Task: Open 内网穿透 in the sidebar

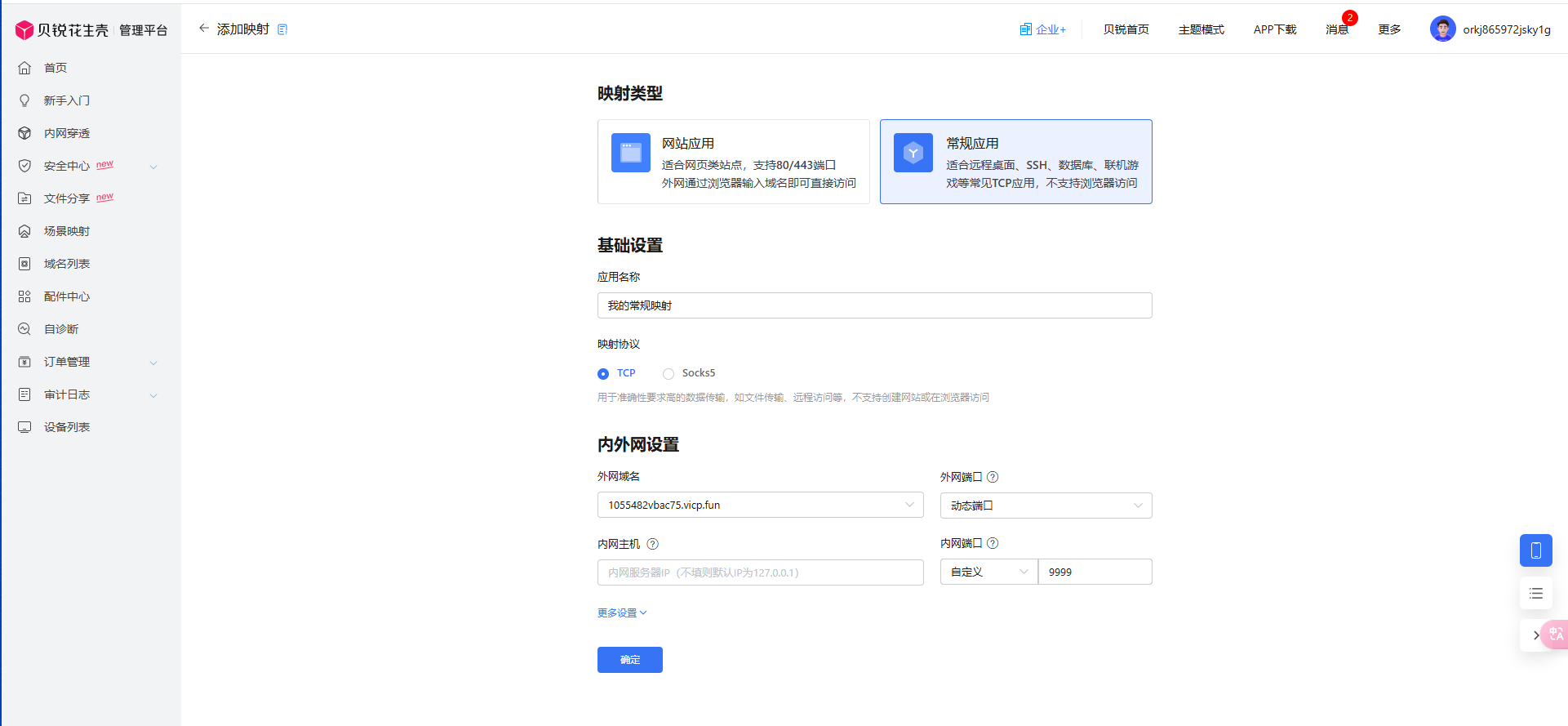Action: pyautogui.click(x=67, y=133)
